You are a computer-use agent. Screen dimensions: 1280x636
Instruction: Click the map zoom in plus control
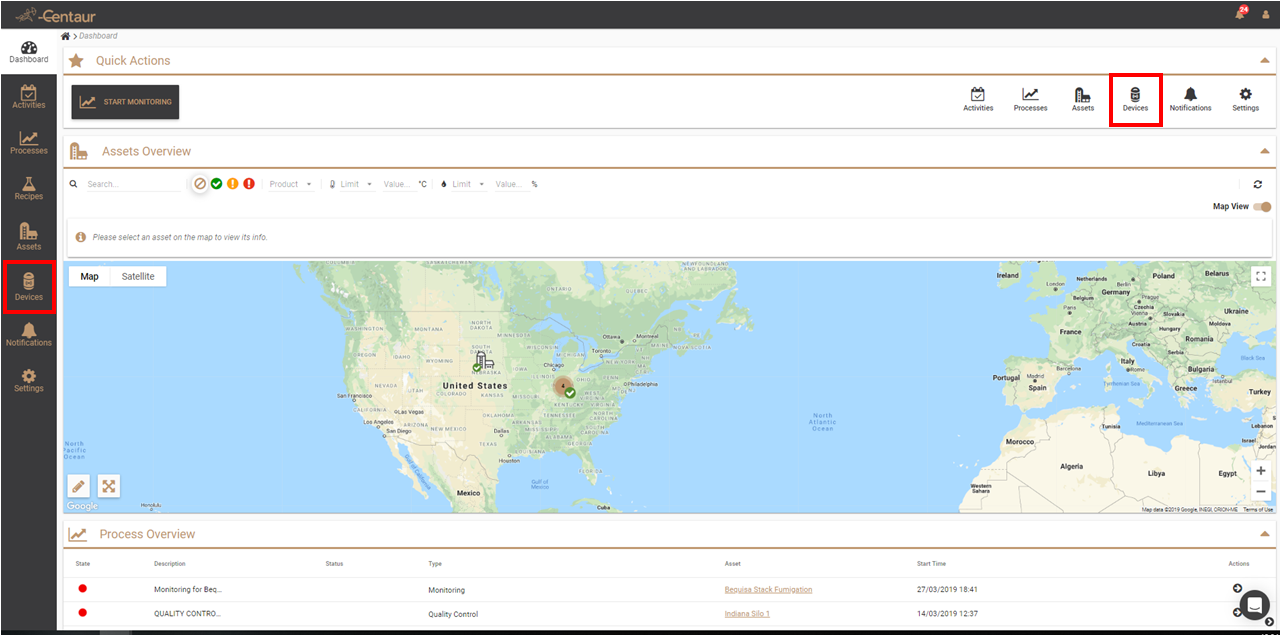(1261, 471)
